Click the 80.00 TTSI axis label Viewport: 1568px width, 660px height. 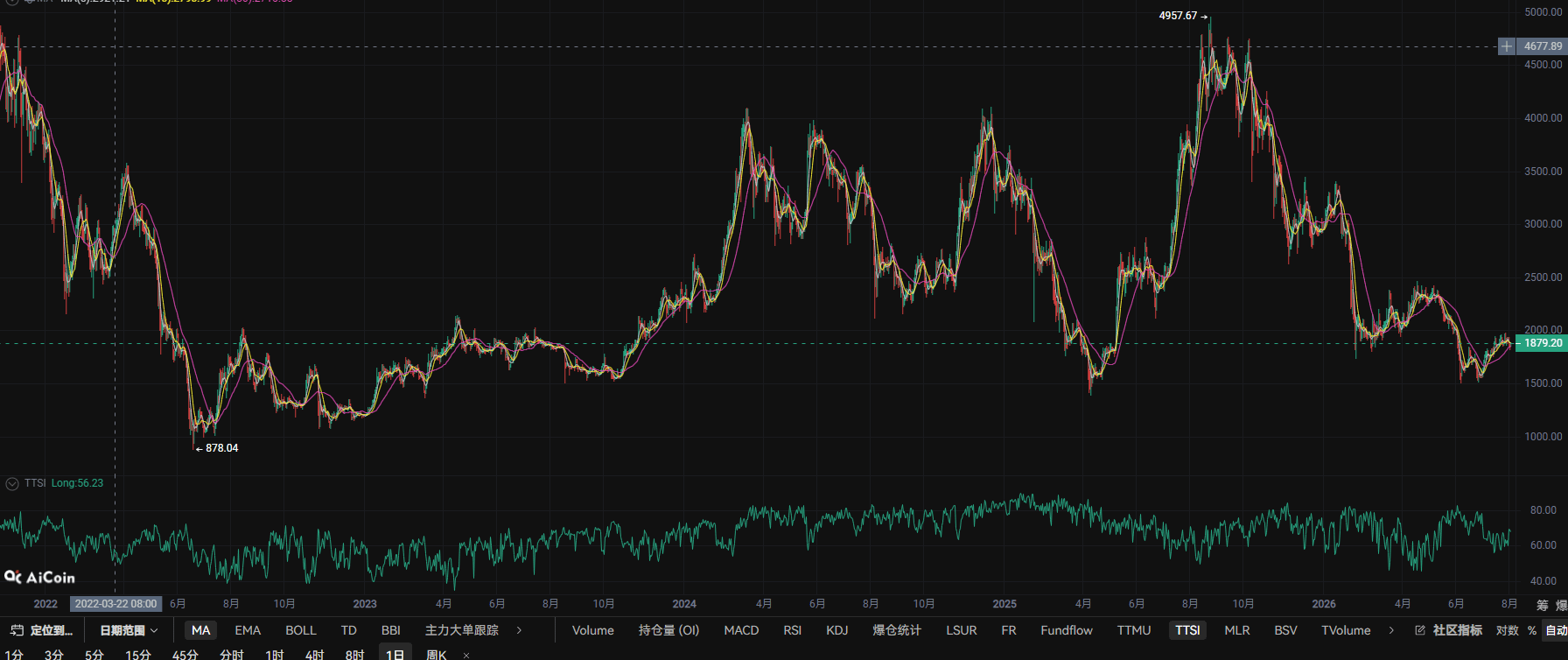click(1543, 510)
